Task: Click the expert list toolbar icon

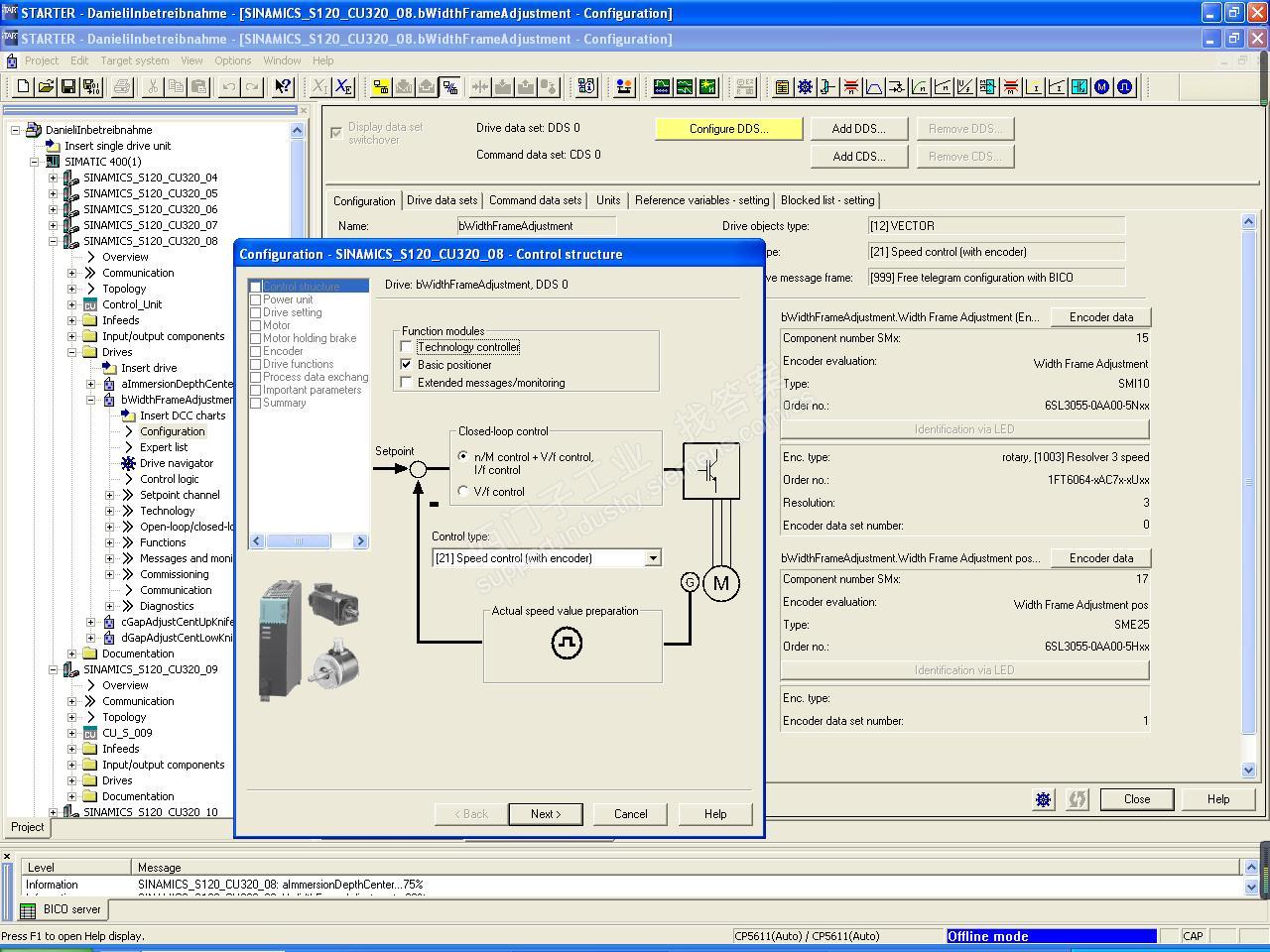Action: (782, 87)
